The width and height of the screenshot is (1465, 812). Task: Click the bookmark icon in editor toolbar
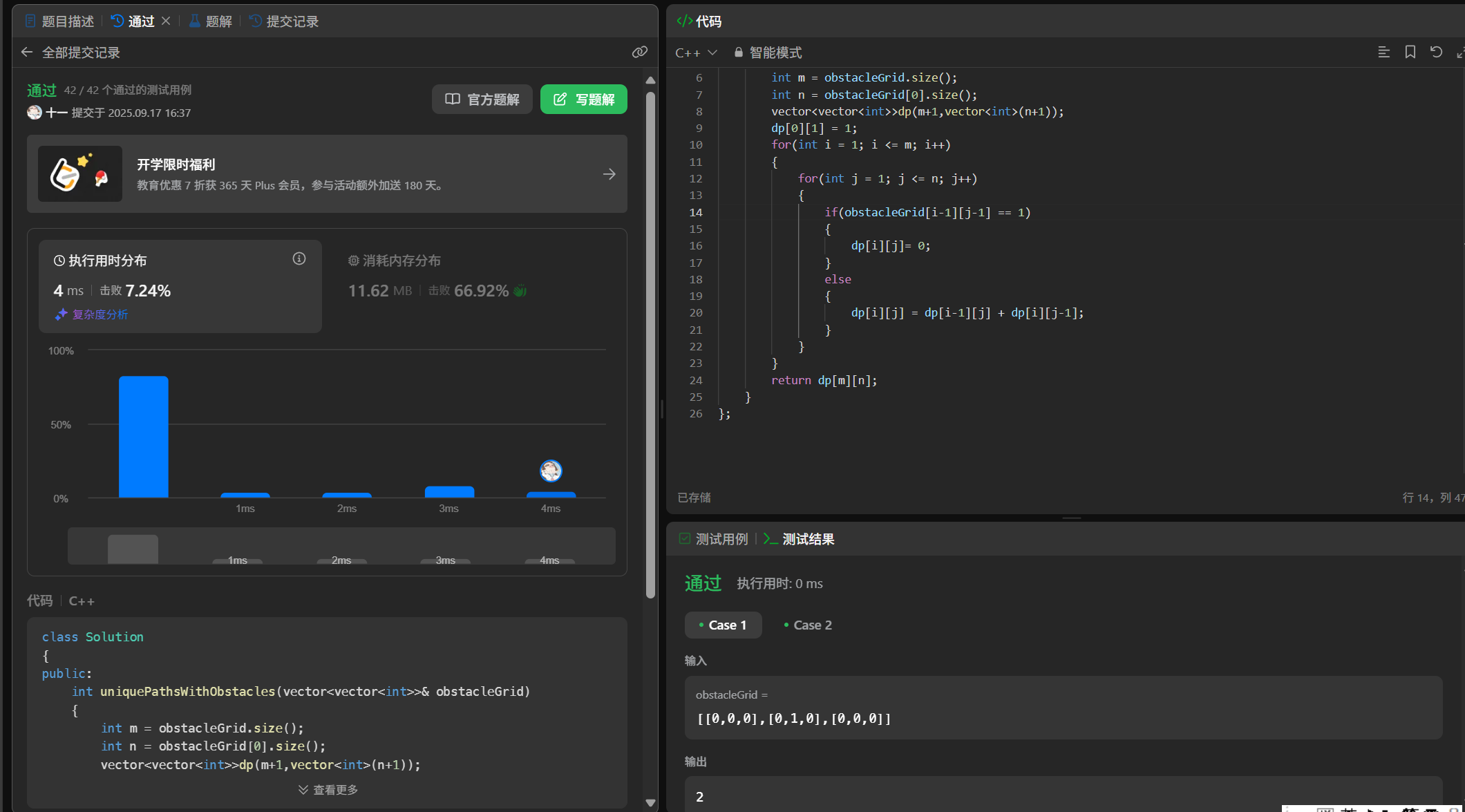[x=1410, y=53]
